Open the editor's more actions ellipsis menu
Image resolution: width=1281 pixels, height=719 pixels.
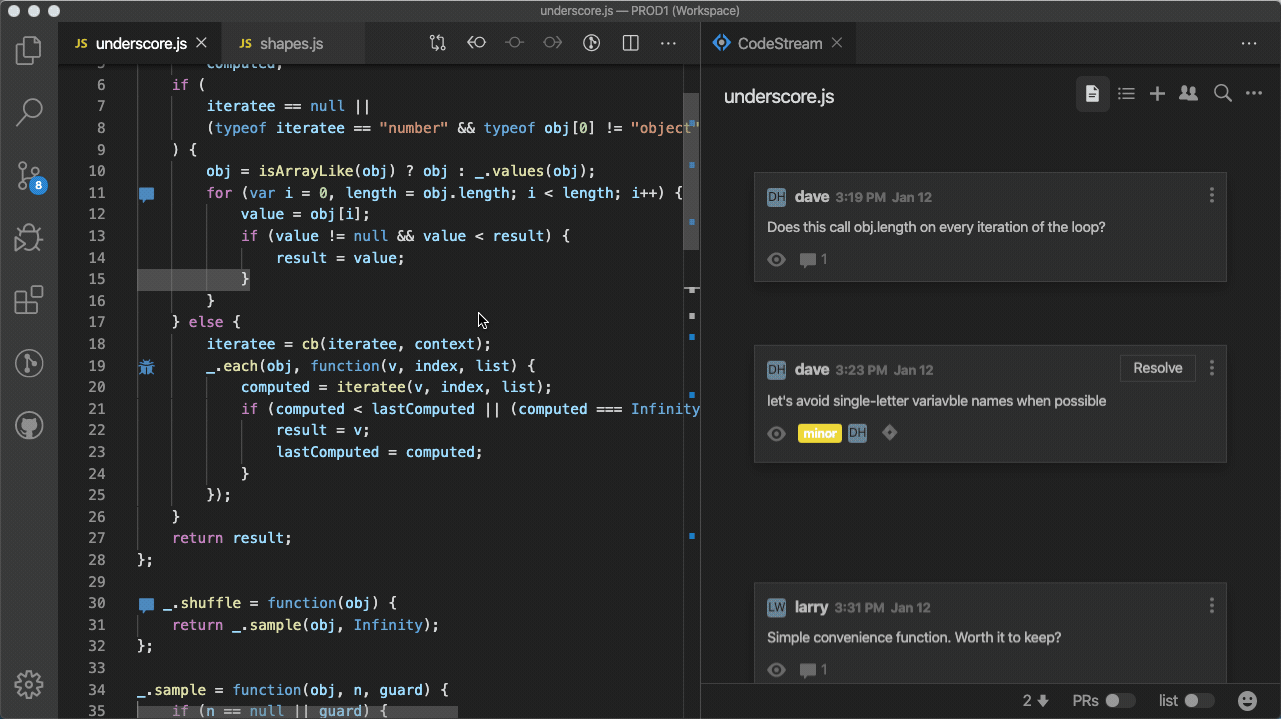tap(667, 43)
